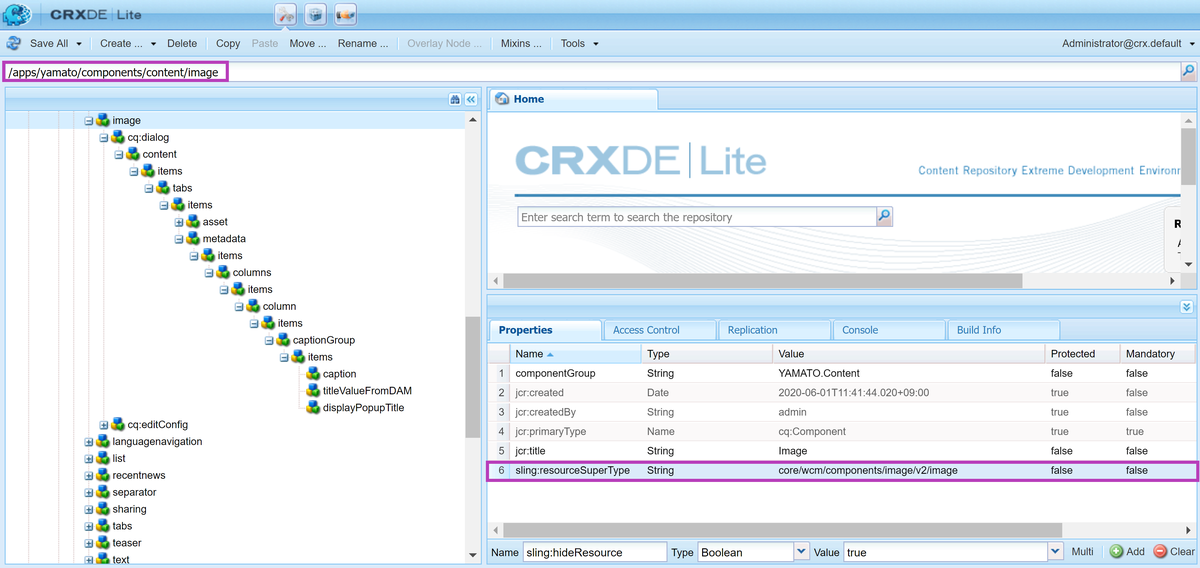Click the property Name input field
The height and width of the screenshot is (568, 1200).
point(594,551)
